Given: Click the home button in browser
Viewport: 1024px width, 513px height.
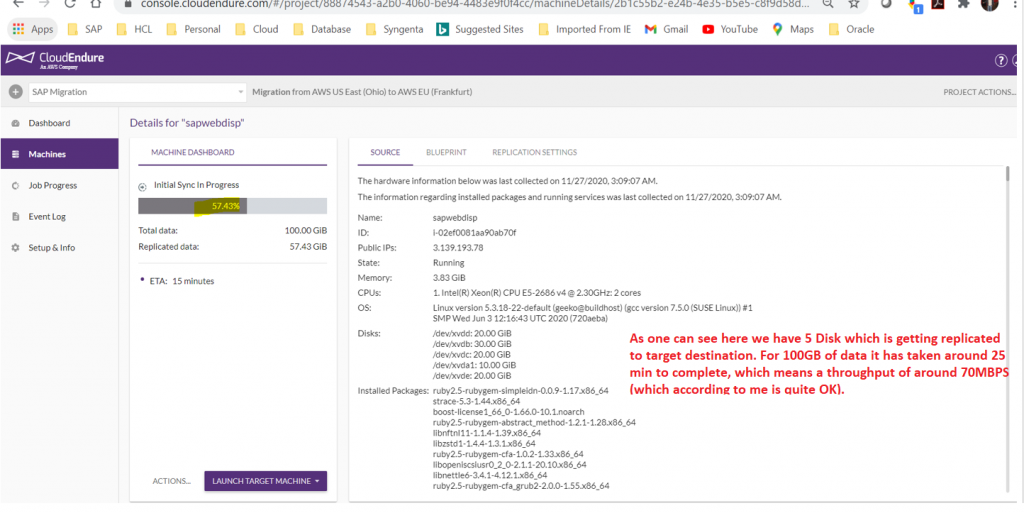Looking at the screenshot, I should coord(96,3).
